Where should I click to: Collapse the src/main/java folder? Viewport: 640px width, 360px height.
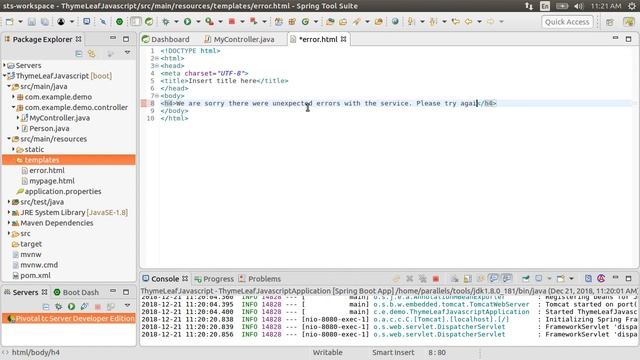[9, 86]
